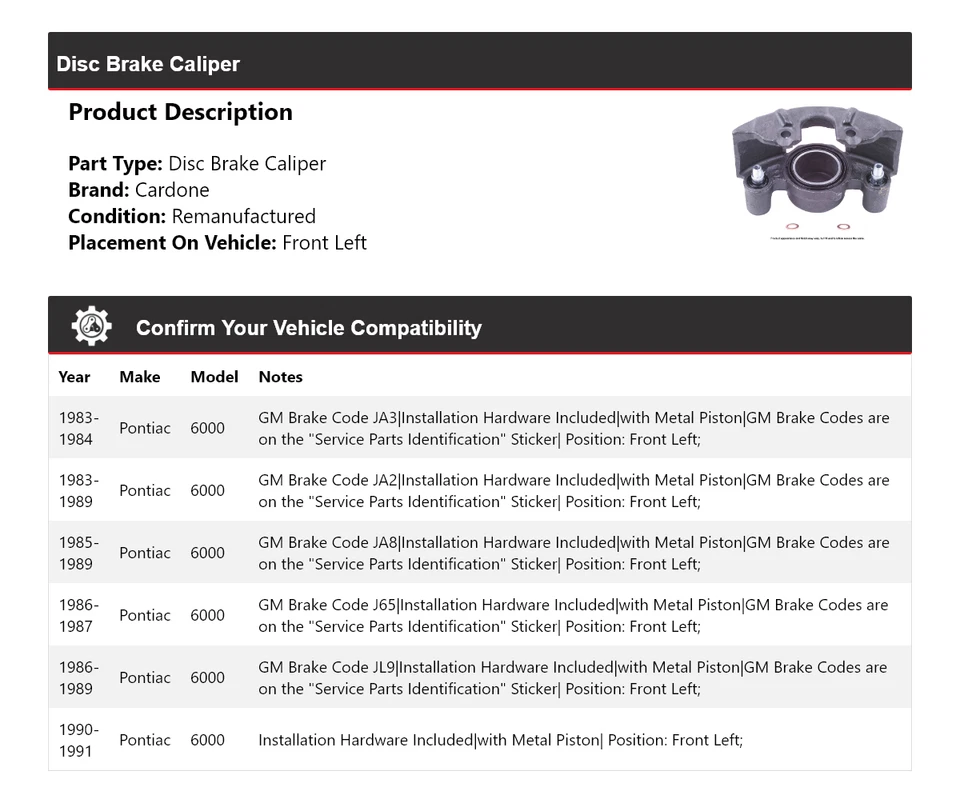Select the 1985-1989 year cell

(78, 553)
